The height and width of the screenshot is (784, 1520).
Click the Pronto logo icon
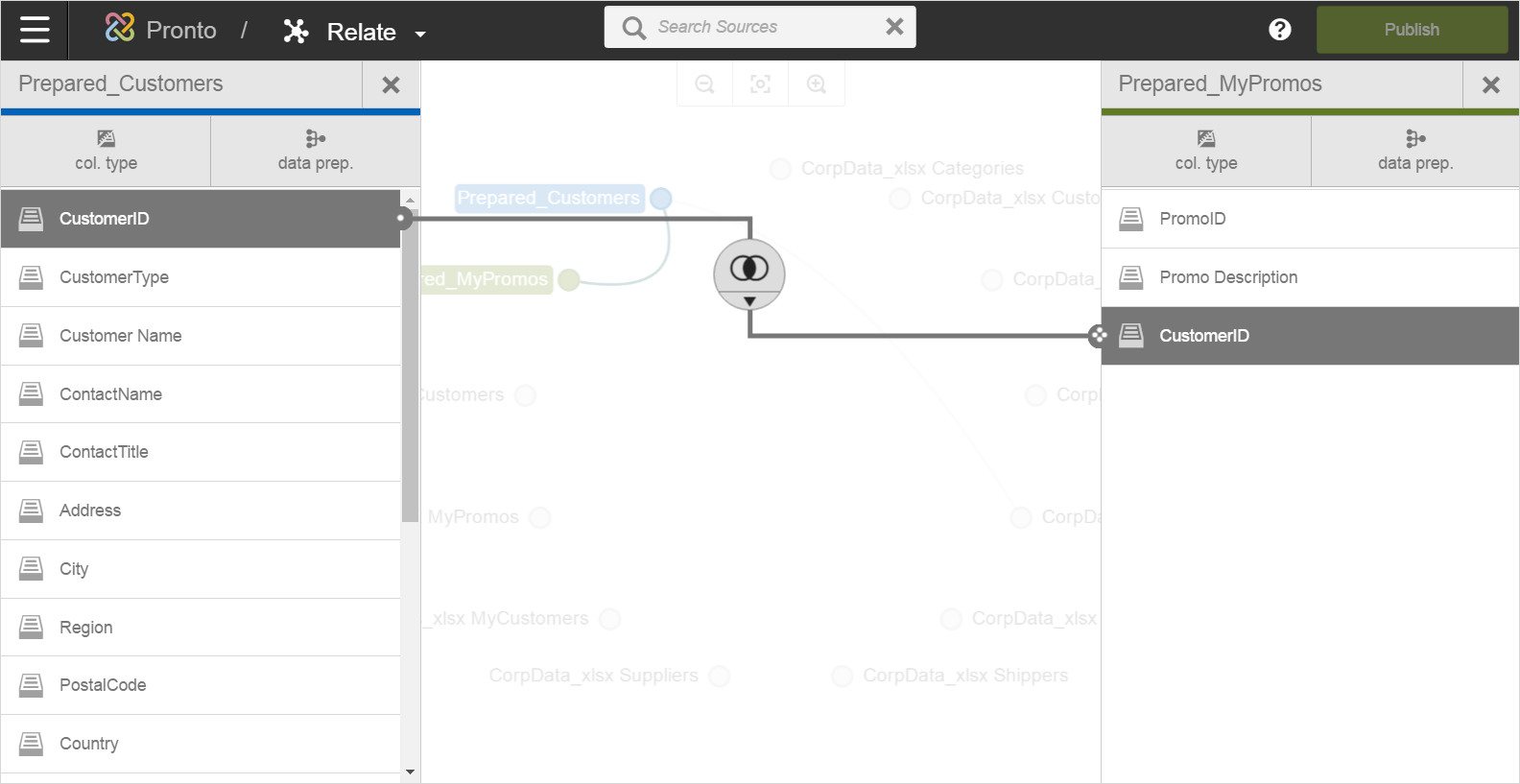120,29
